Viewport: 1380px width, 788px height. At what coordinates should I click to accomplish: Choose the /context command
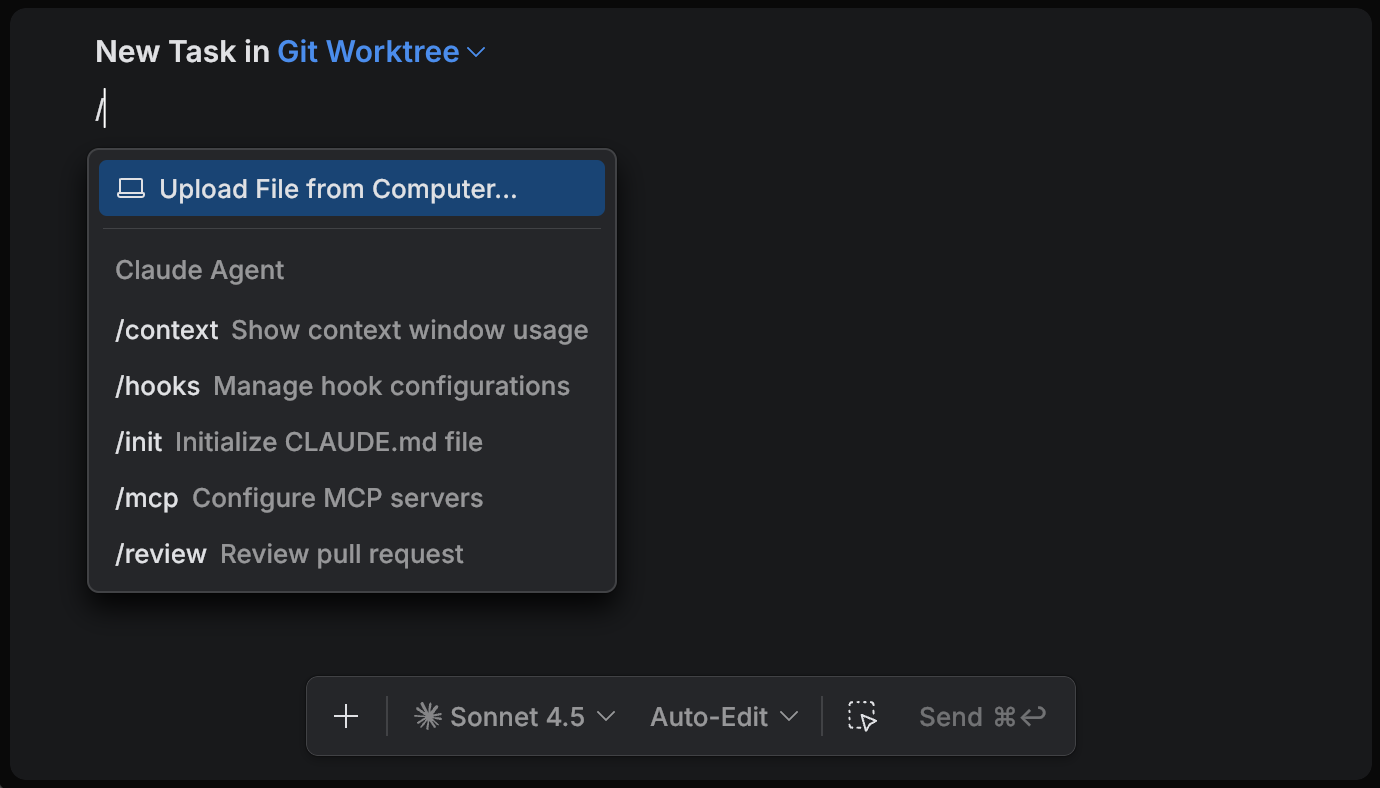coord(167,330)
